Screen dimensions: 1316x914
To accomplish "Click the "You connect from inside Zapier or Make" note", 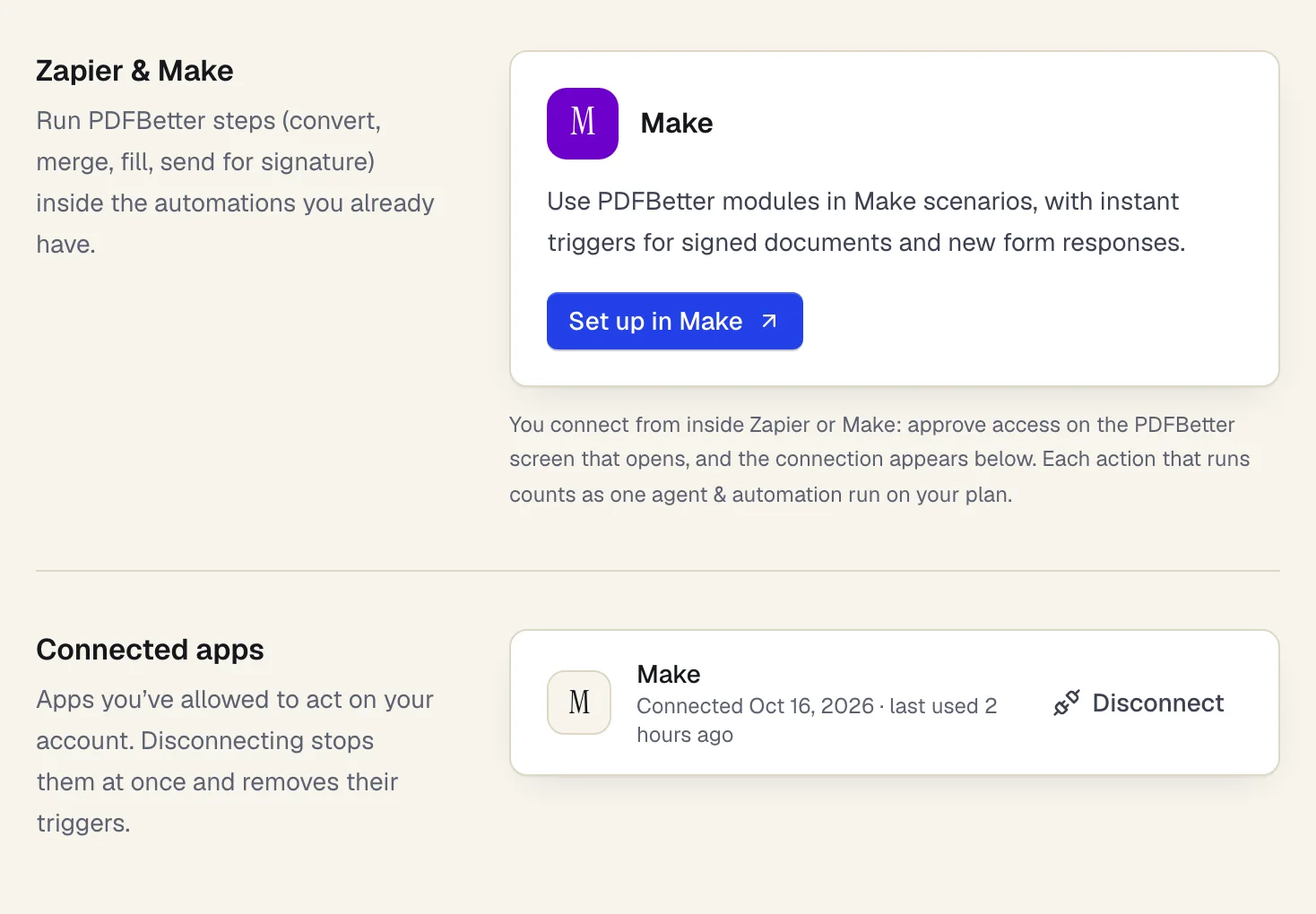I will (879, 460).
